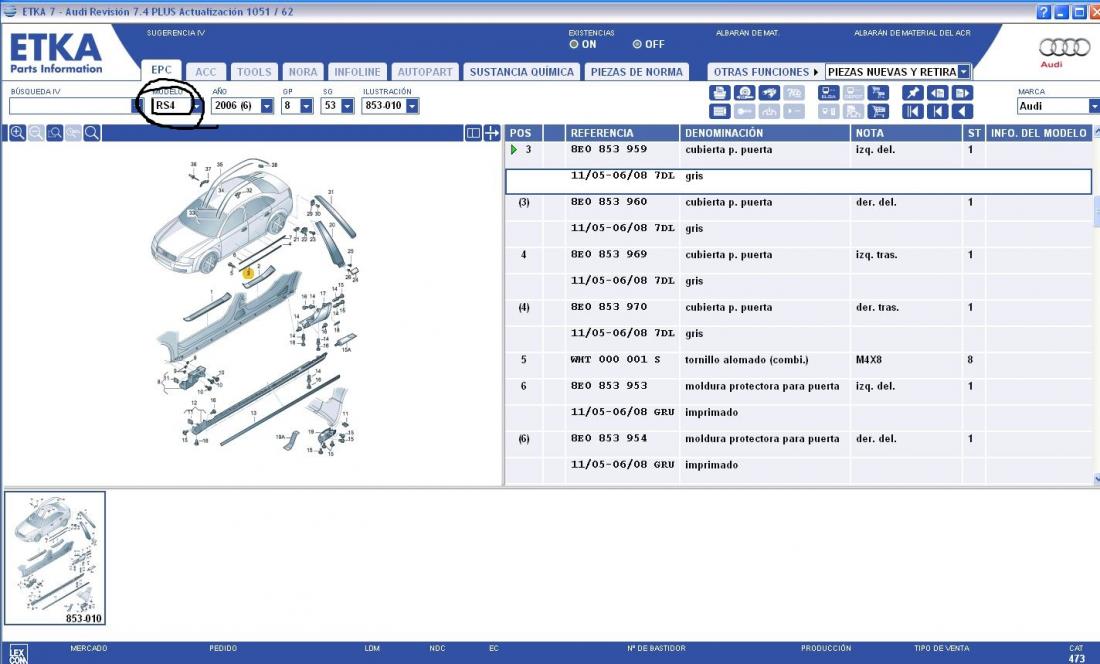Switch to the INFOLINE tab

tap(357, 72)
